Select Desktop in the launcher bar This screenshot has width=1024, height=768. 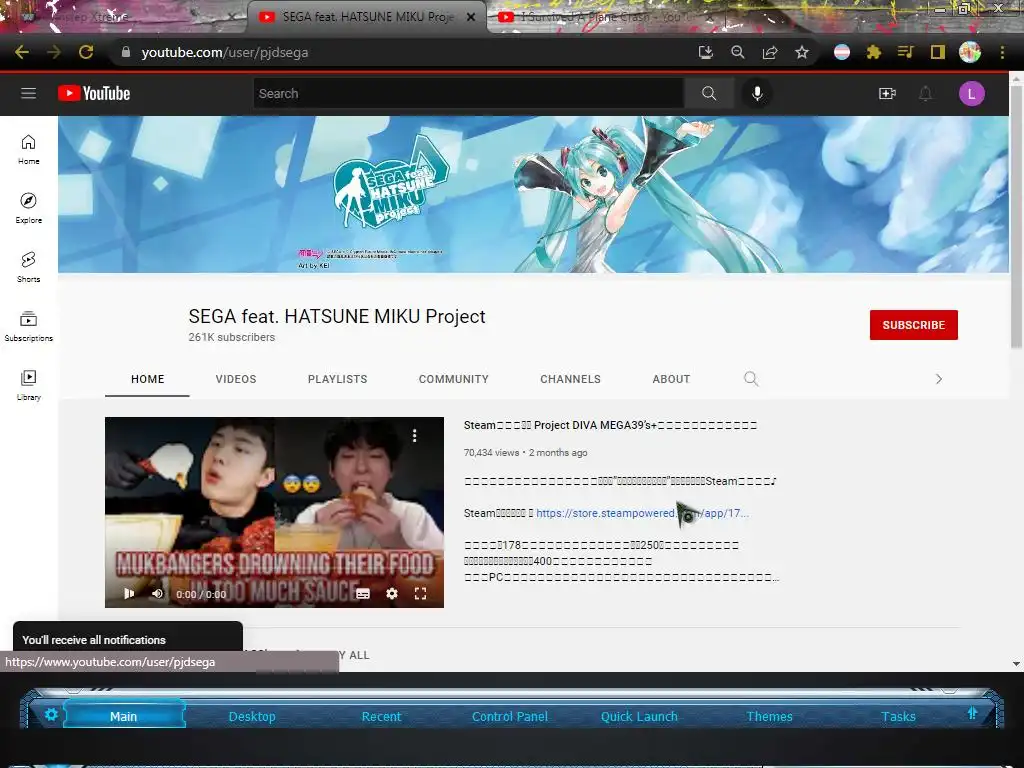click(x=252, y=716)
